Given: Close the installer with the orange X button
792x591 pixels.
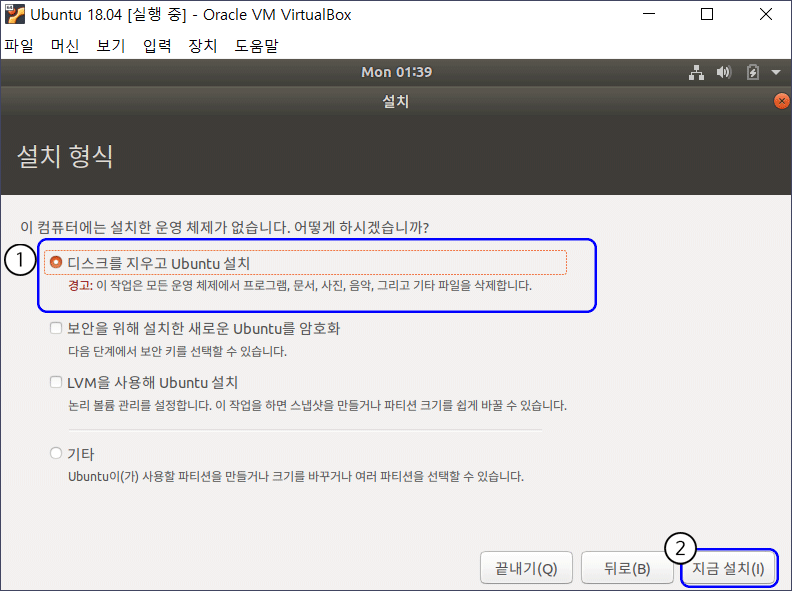Looking at the screenshot, I should [x=781, y=101].
